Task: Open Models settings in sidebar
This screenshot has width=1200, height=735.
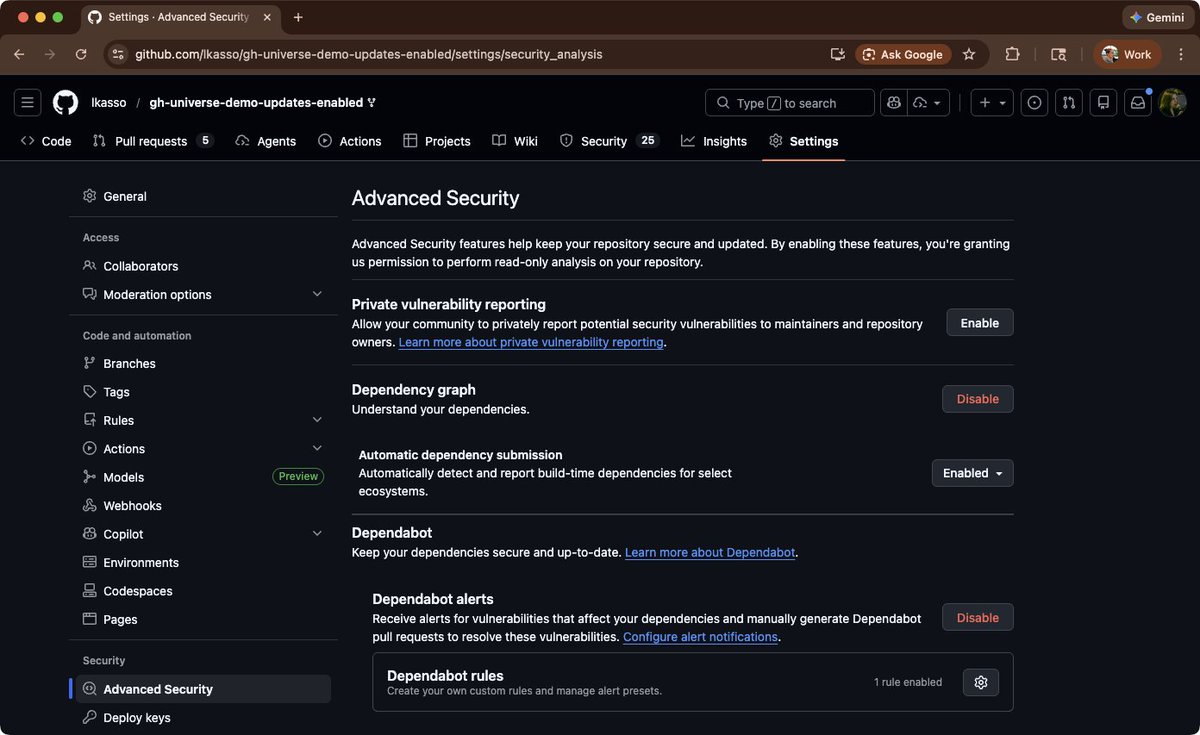Action: click(x=203, y=477)
